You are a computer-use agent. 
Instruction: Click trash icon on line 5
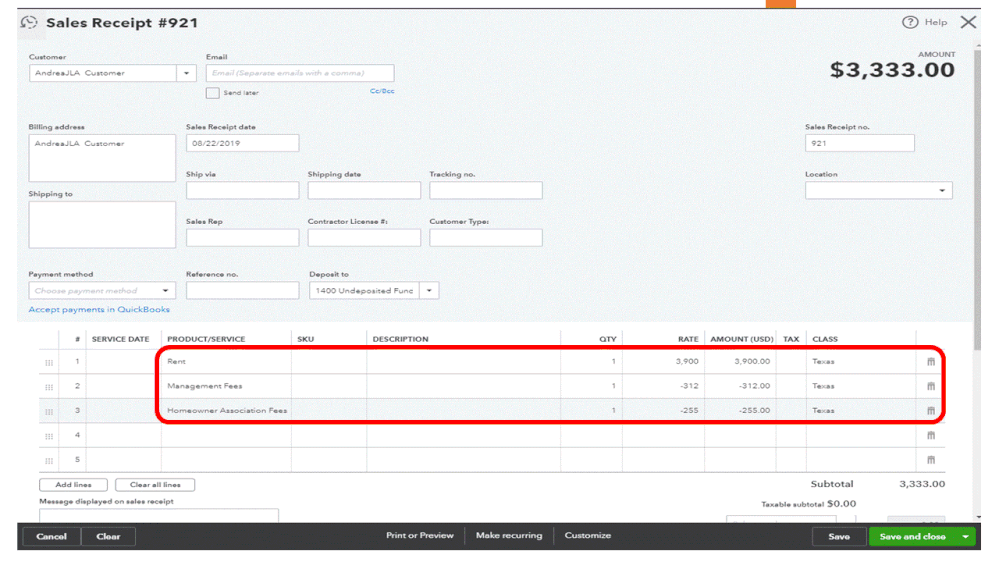click(931, 459)
